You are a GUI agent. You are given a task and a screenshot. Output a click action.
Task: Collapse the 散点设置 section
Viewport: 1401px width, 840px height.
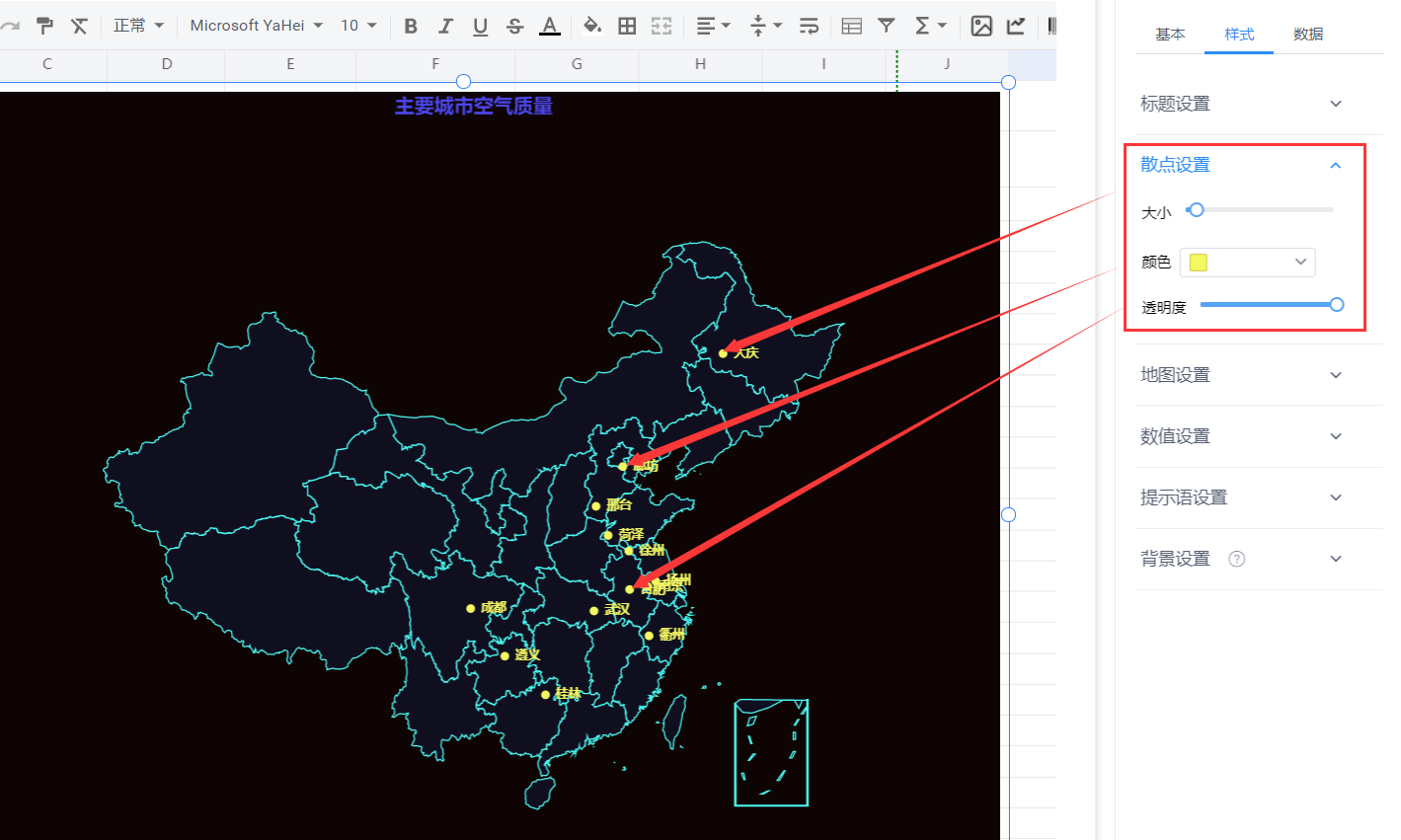coord(1241,165)
